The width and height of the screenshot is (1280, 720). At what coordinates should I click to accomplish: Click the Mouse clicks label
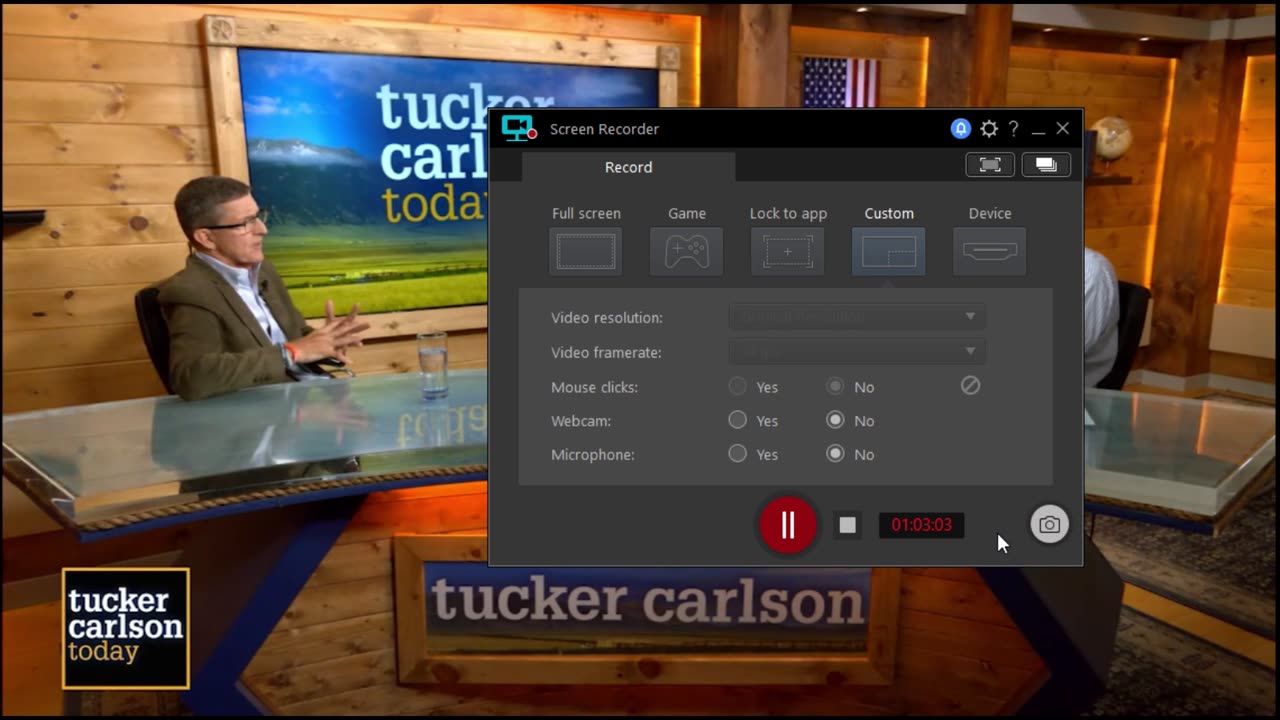594,387
